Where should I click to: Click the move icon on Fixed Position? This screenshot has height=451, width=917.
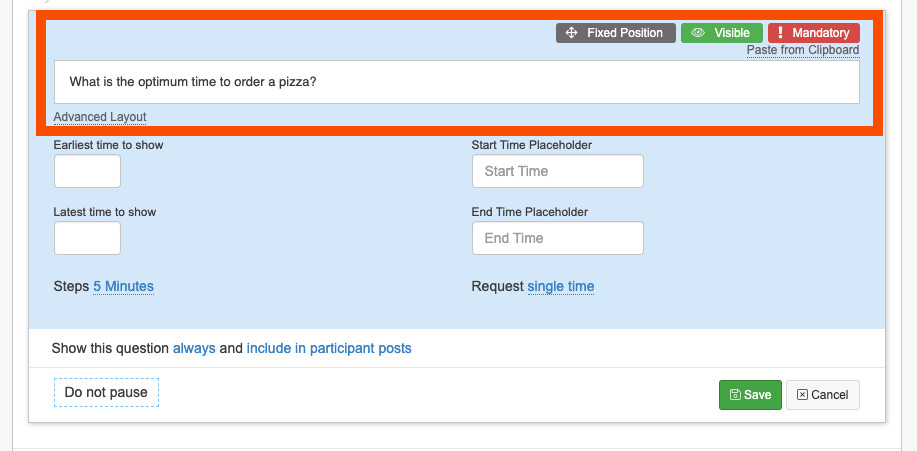tap(572, 33)
